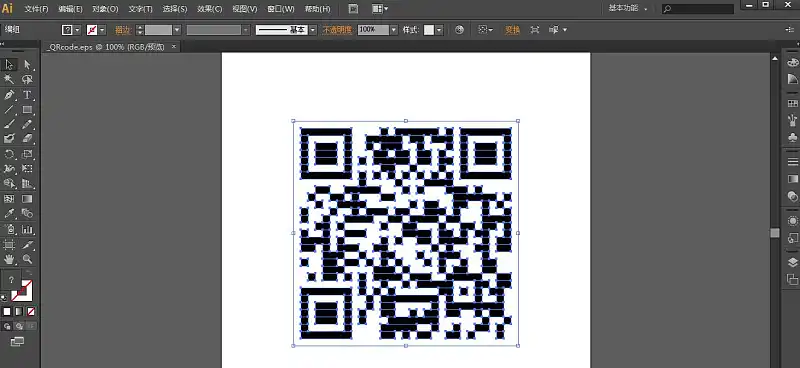Open the 文件(F) menu
The width and height of the screenshot is (800, 368).
click(37, 9)
